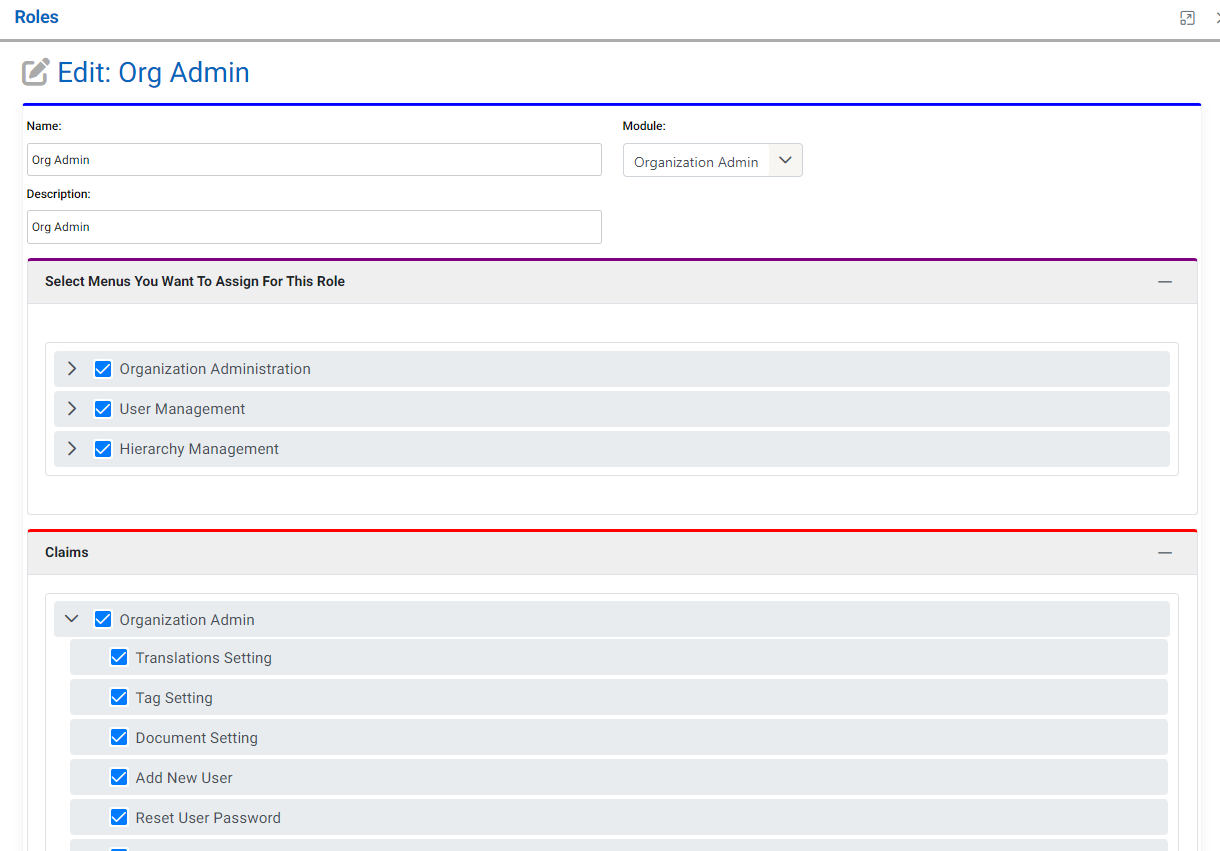Click the Name input field
This screenshot has width=1220, height=851.
[x=314, y=160]
